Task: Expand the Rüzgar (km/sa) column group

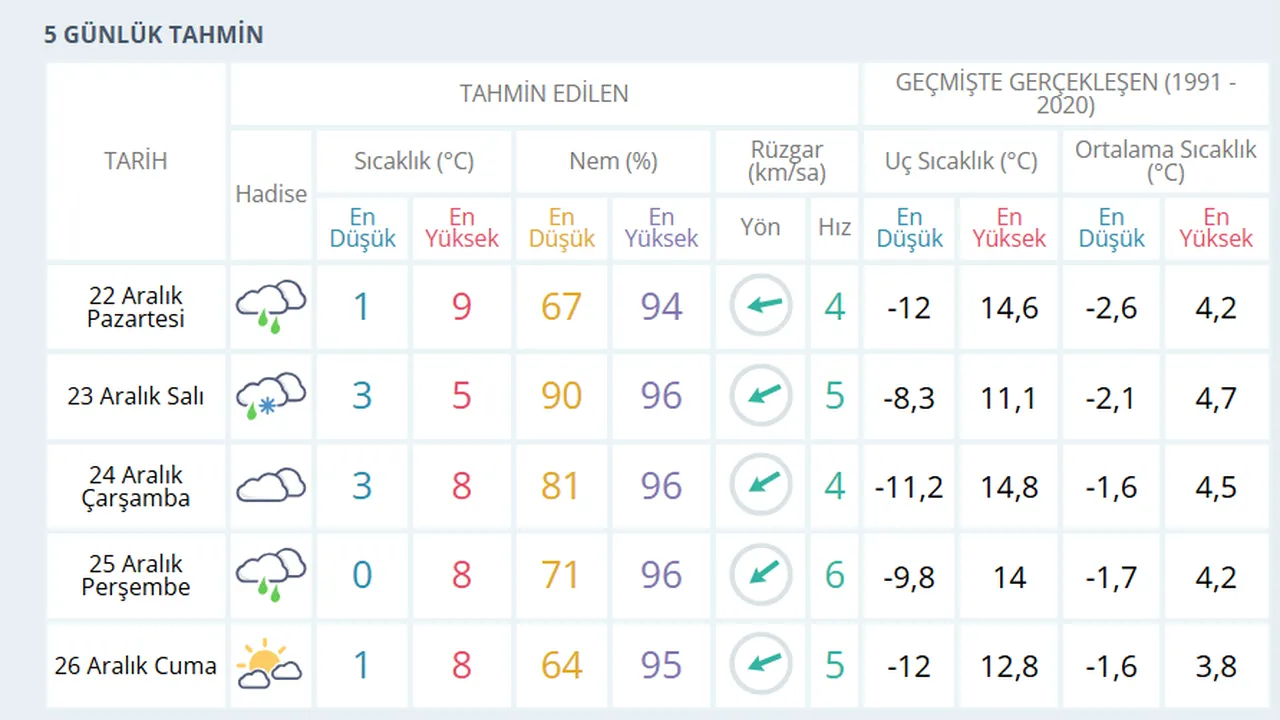Action: (x=788, y=161)
